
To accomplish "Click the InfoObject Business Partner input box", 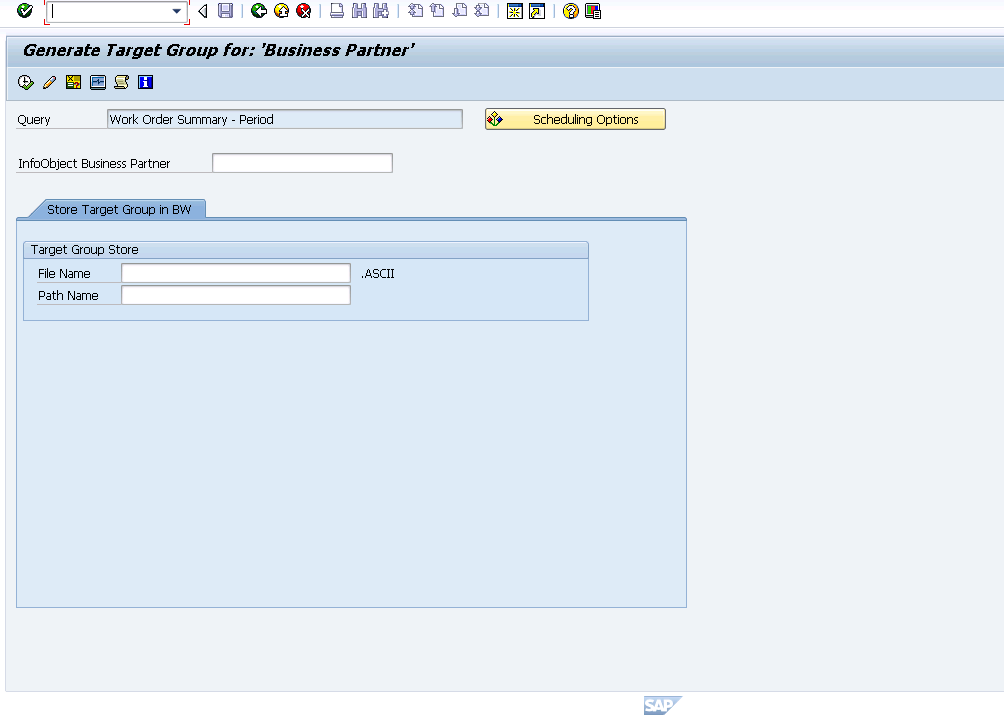I will 300,162.
